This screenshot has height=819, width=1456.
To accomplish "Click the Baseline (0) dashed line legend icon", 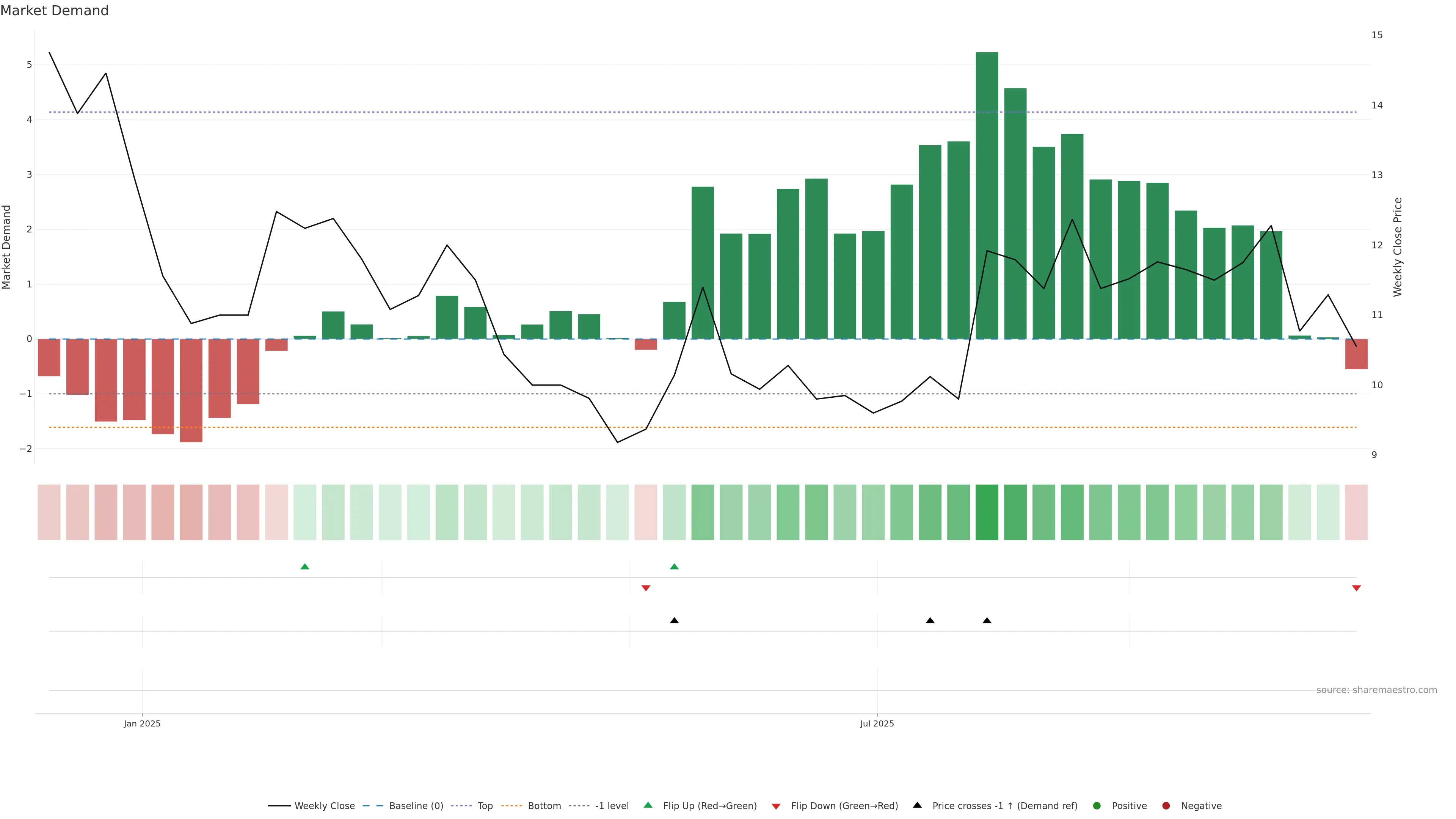I will tap(373, 805).
